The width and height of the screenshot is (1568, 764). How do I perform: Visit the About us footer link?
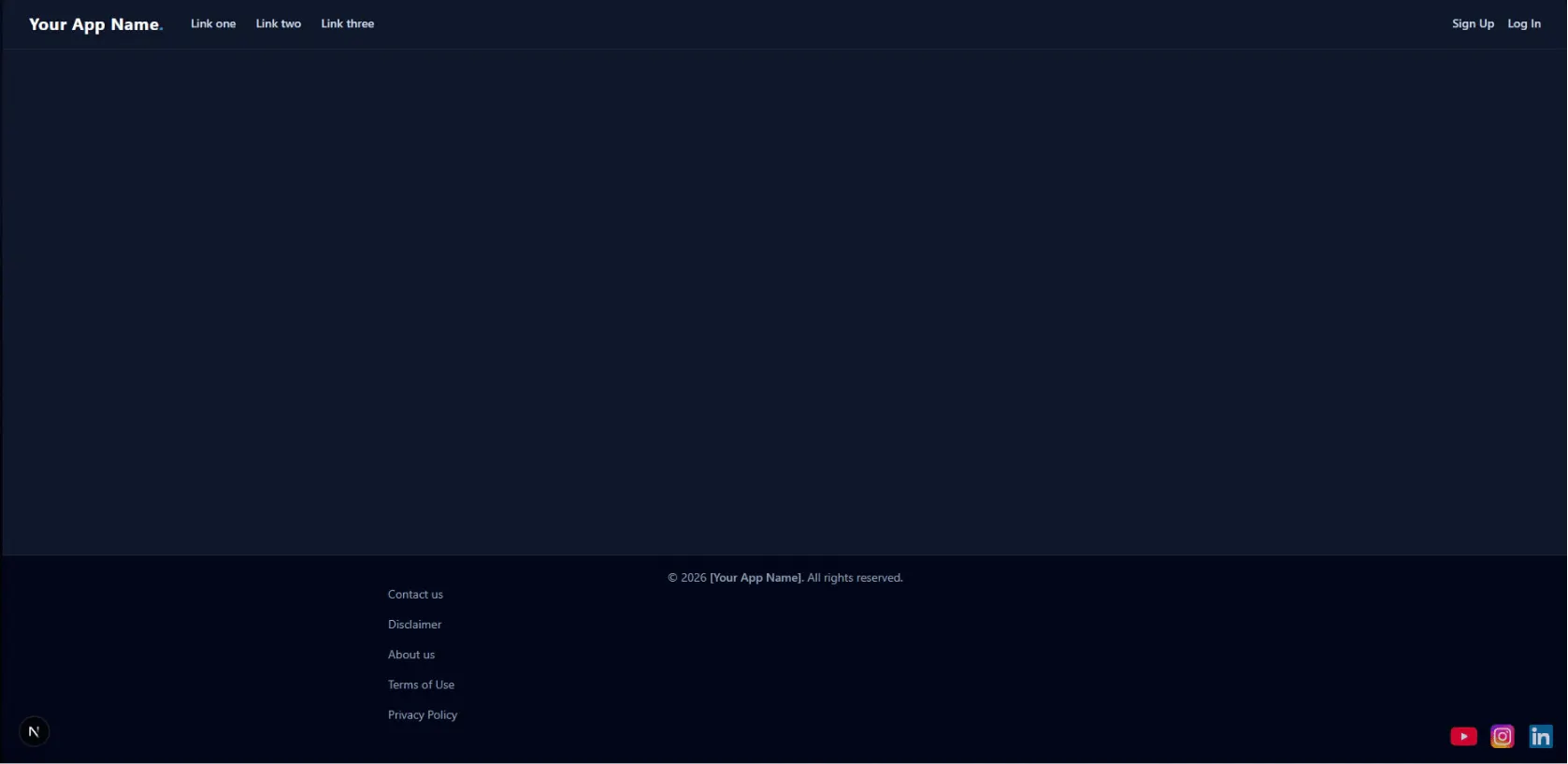point(411,655)
